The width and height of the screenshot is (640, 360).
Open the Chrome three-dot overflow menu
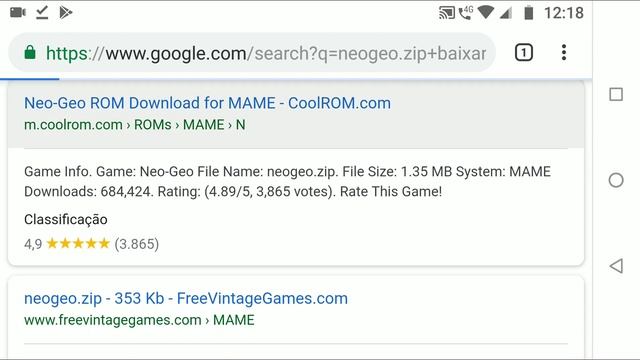(x=564, y=53)
